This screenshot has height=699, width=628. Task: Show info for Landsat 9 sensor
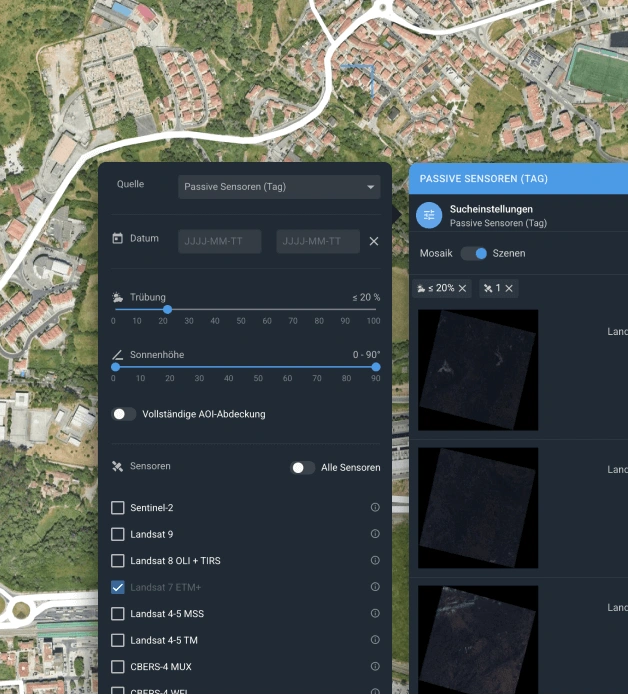point(375,534)
